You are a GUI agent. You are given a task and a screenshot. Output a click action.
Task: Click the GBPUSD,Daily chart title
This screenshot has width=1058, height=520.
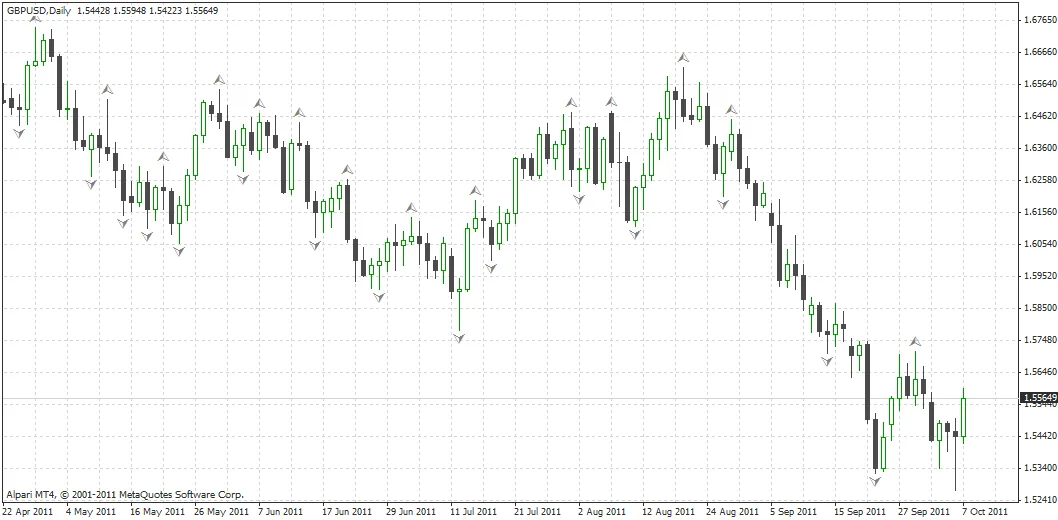[x=39, y=11]
